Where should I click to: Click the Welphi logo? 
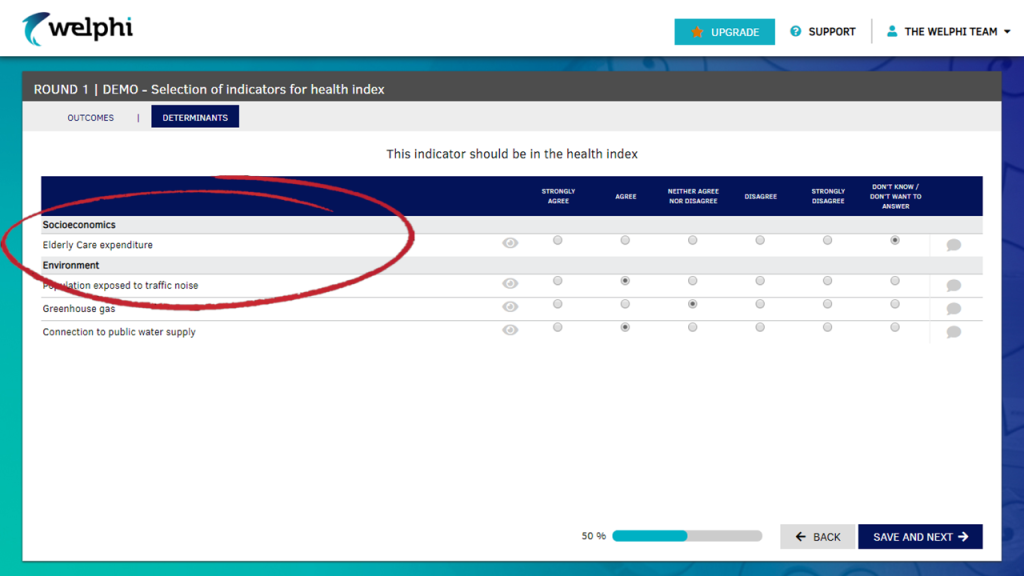(78, 30)
